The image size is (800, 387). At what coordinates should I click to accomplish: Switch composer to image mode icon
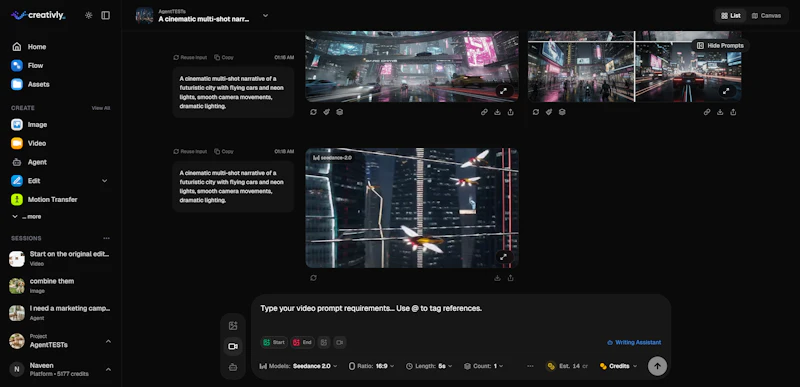(233, 326)
